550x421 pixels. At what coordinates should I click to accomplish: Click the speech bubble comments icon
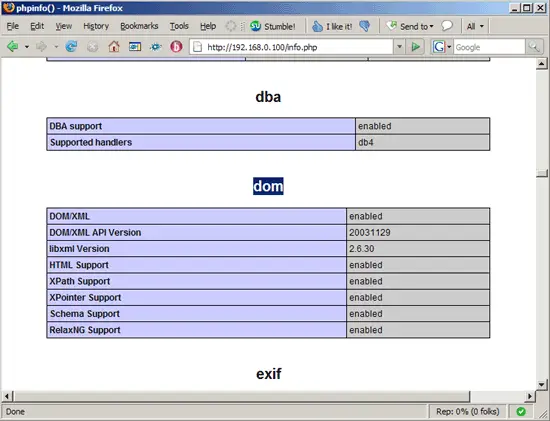pos(447,26)
